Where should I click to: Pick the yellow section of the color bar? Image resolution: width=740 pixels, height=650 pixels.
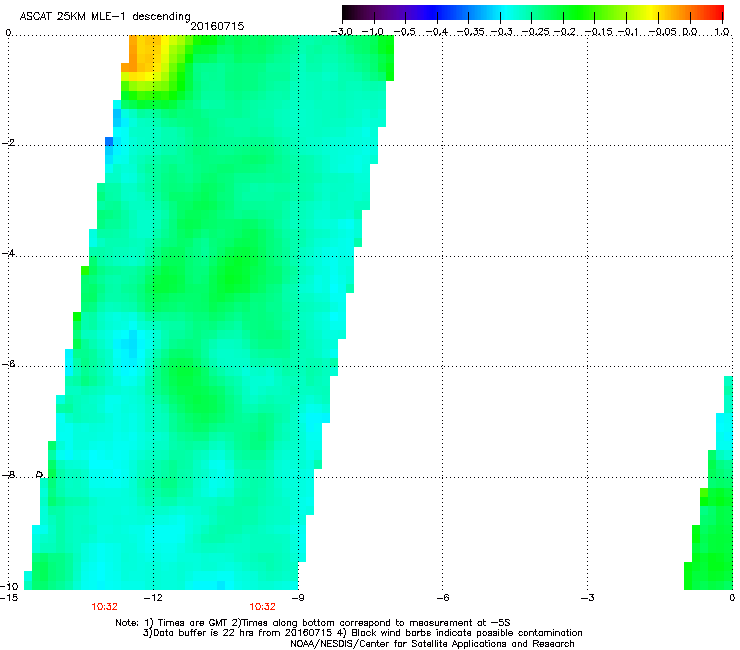pyautogui.click(x=654, y=13)
